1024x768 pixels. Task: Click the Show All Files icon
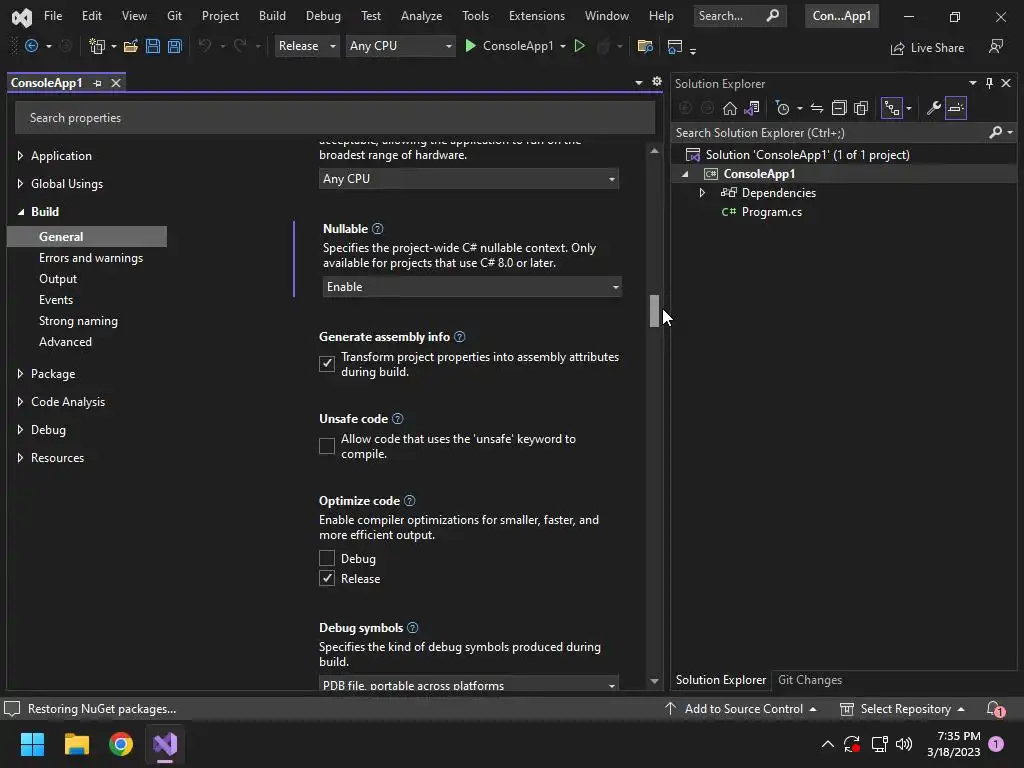click(x=861, y=108)
